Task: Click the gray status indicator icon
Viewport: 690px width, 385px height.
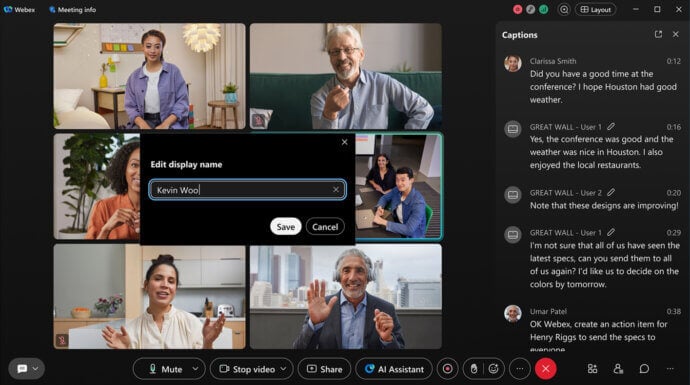Action: [531, 9]
